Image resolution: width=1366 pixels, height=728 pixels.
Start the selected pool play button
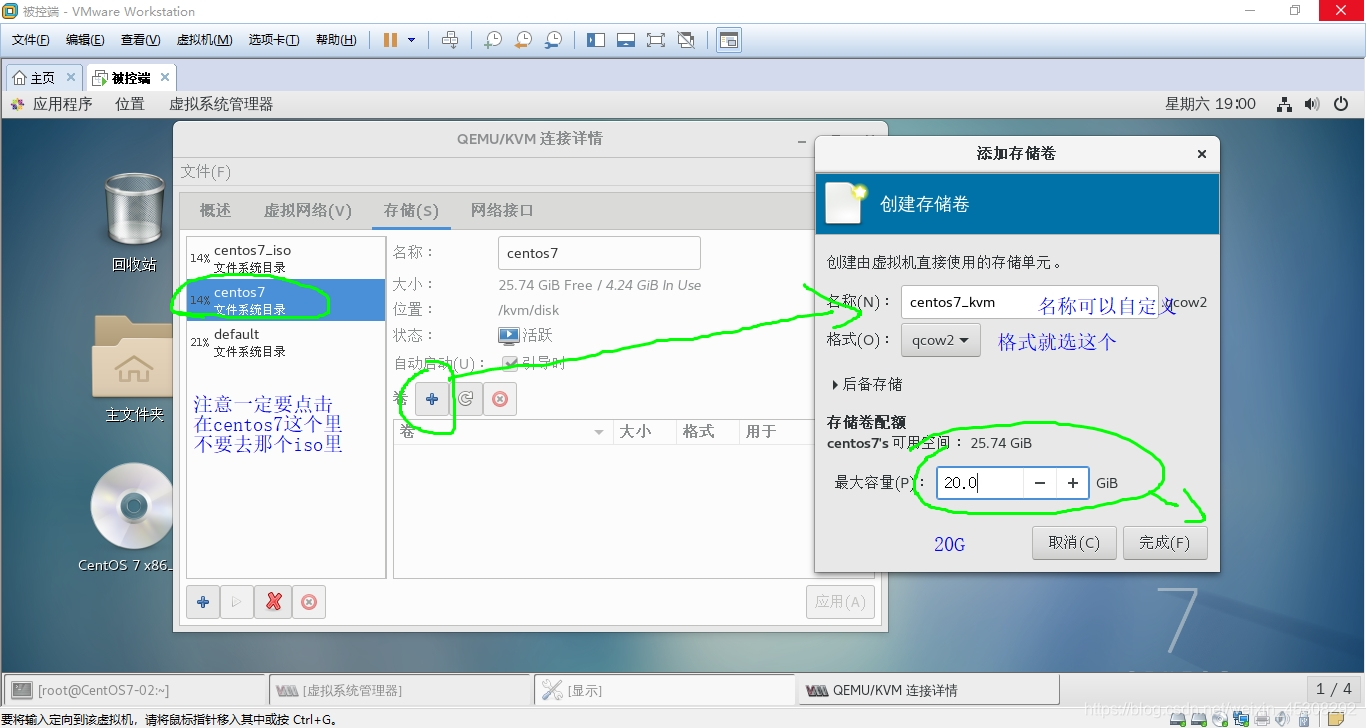(237, 602)
